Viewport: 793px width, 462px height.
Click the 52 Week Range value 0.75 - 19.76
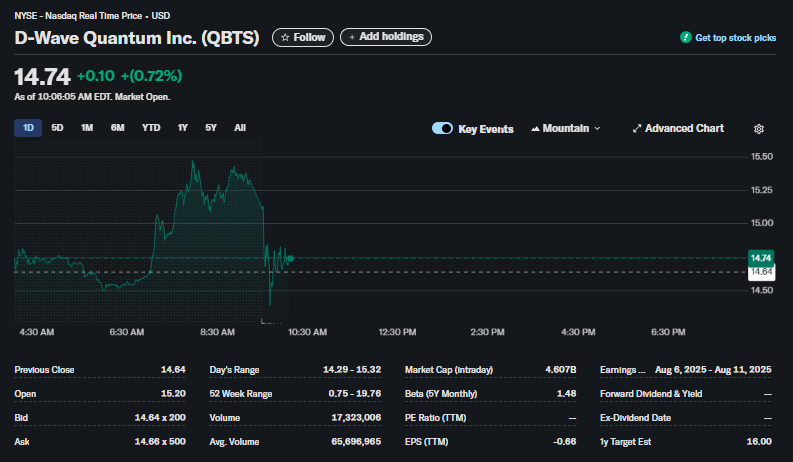[355, 394]
